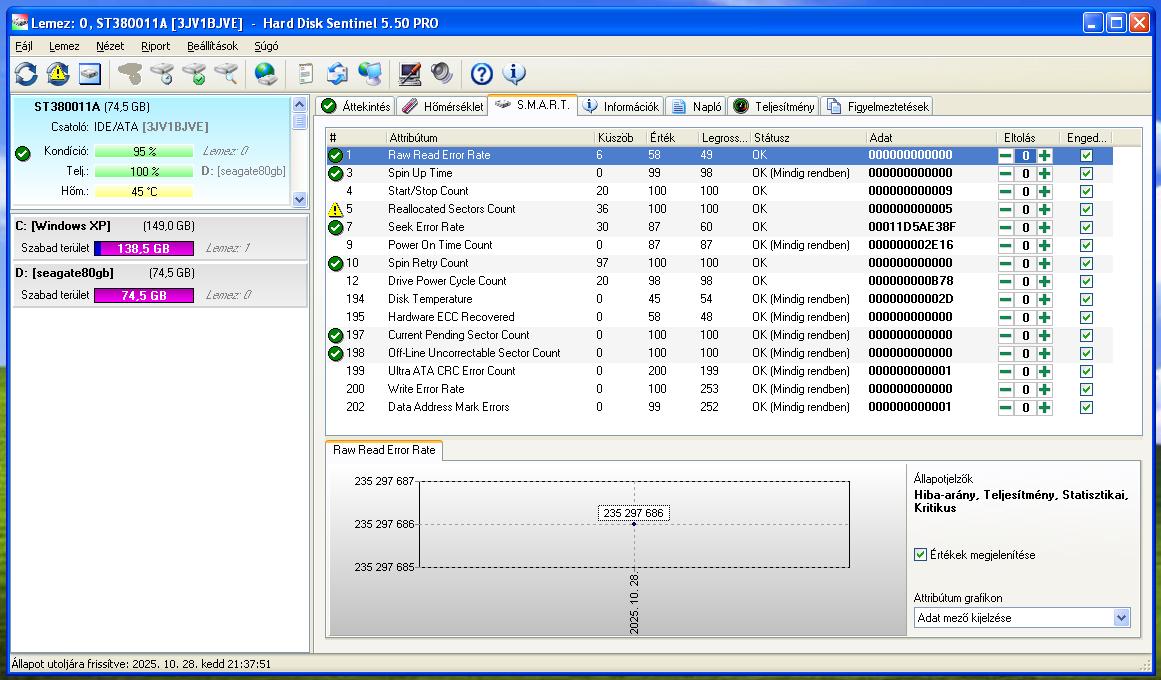Click the refresh arrows toolbar icon
1161x680 pixels.
(26, 73)
